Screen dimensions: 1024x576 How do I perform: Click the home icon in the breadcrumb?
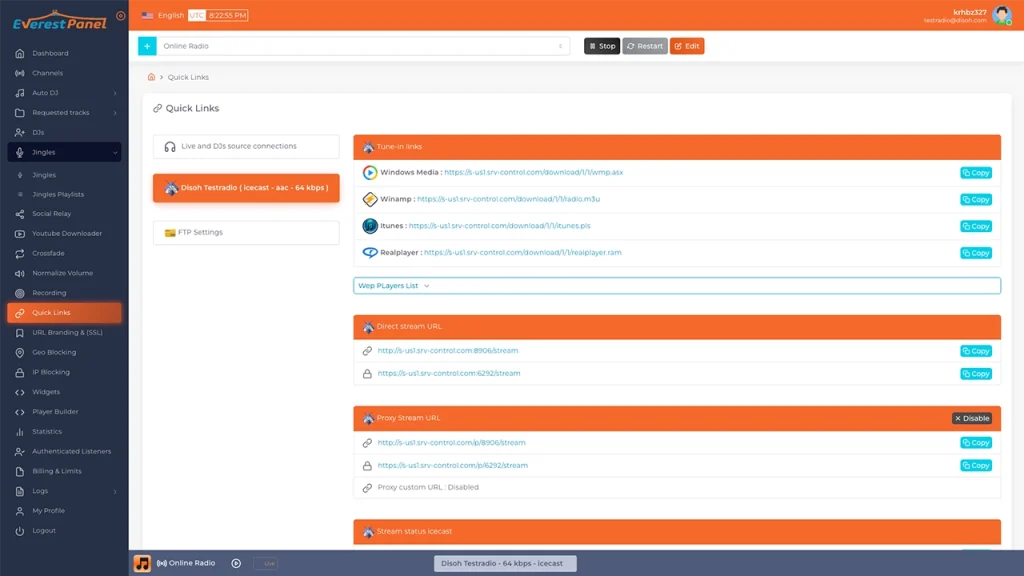[151, 77]
